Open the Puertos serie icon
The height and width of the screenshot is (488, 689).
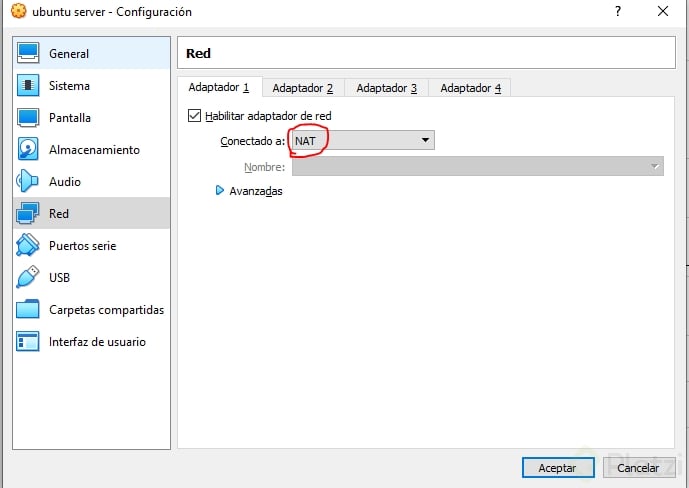point(28,246)
